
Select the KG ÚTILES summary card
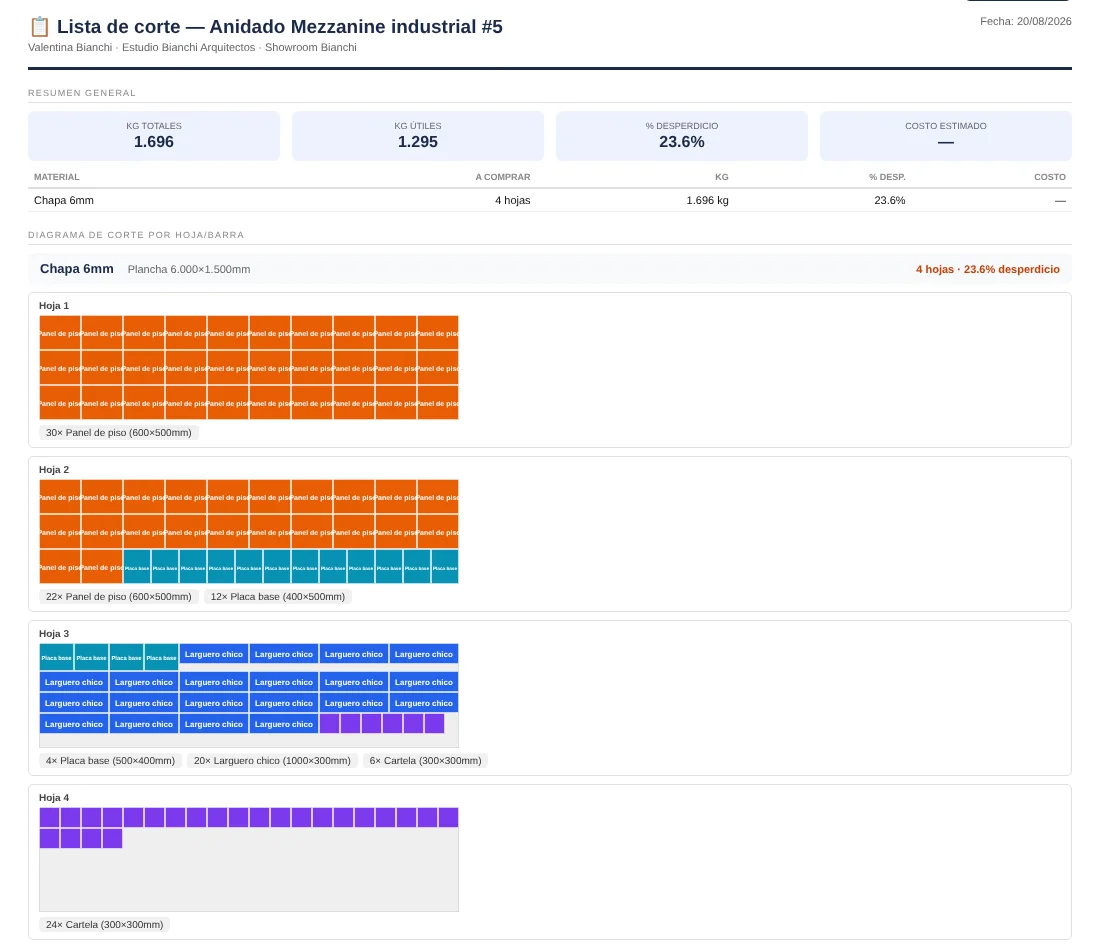[x=417, y=135]
